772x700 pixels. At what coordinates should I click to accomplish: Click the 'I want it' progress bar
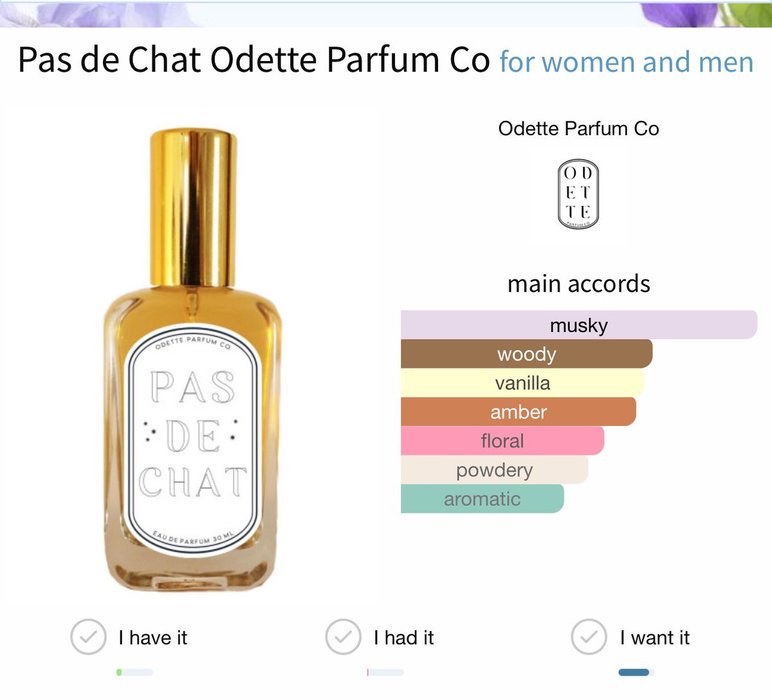click(636, 672)
